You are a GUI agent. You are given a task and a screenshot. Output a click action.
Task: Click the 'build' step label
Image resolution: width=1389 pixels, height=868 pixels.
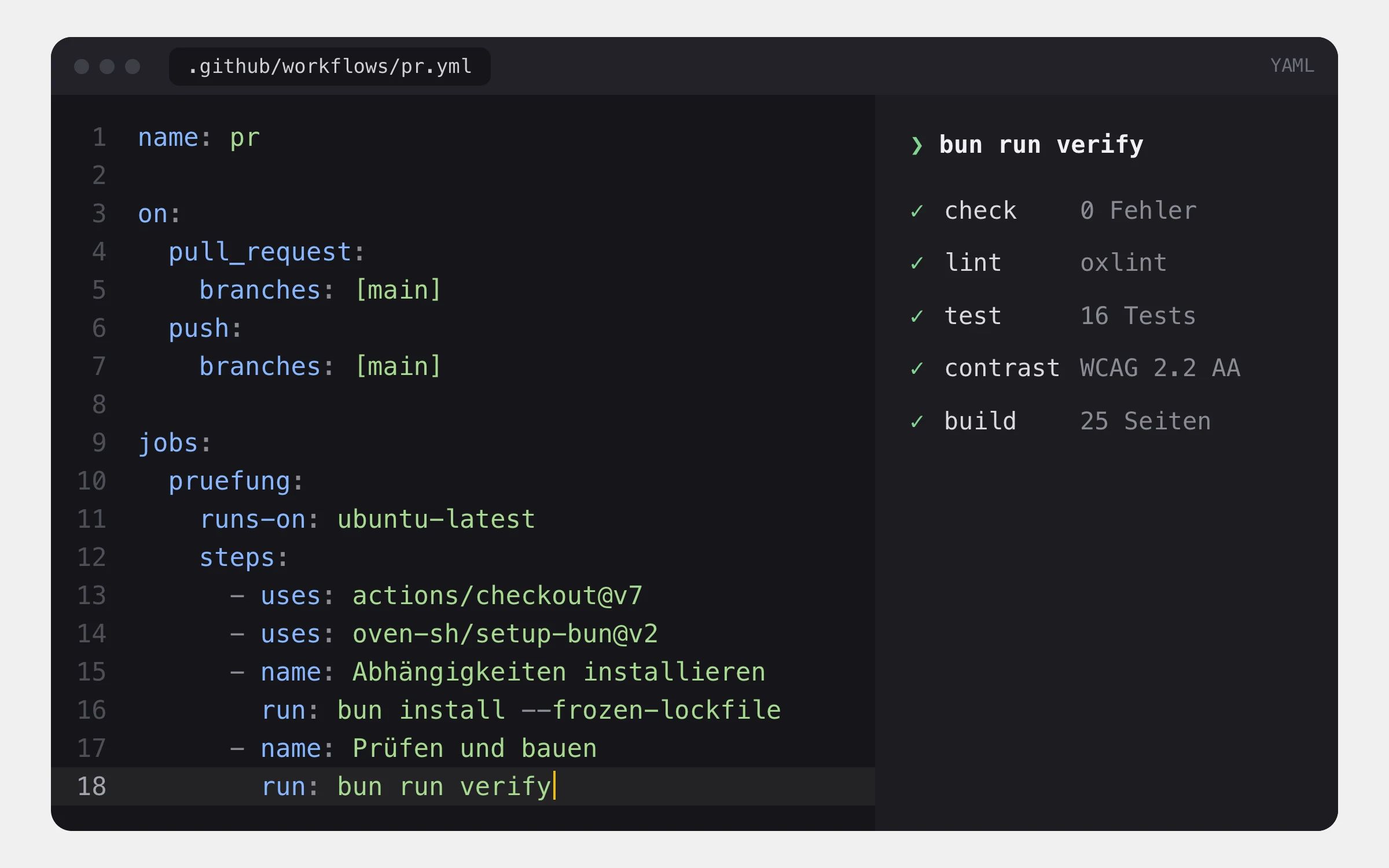click(980, 421)
